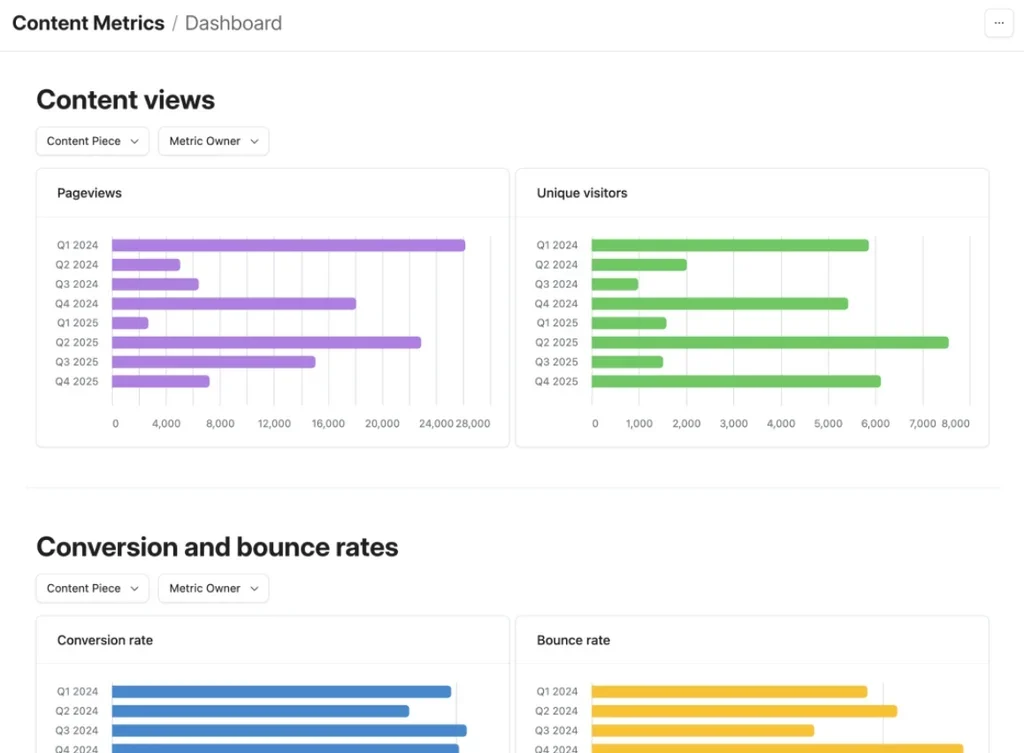The image size is (1024, 753).
Task: Click the Pageviews chart title
Action: coord(89,193)
